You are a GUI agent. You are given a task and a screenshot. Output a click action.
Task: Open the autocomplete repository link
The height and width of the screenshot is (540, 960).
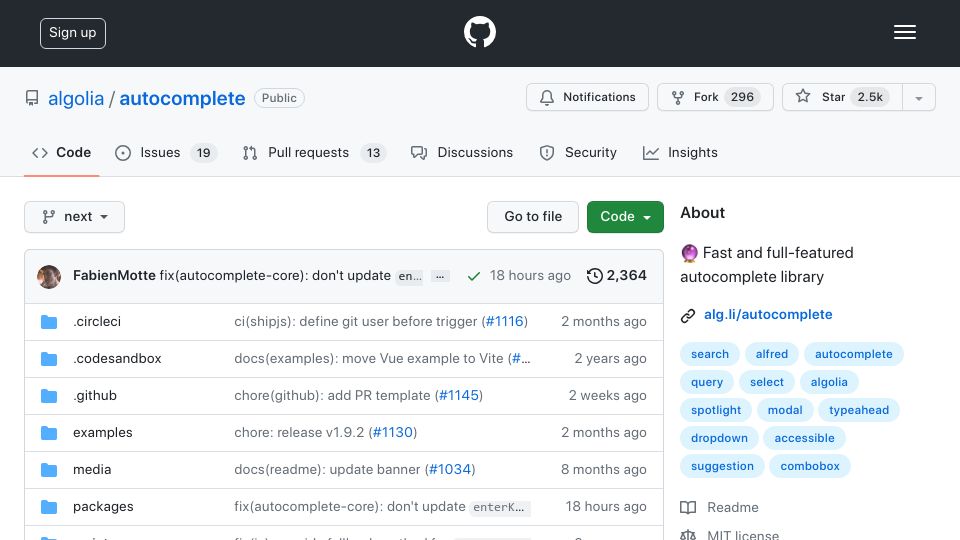pos(182,98)
